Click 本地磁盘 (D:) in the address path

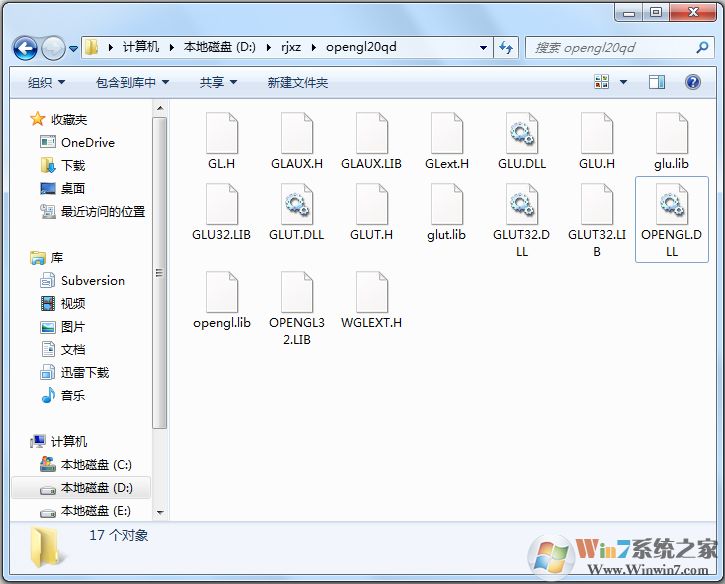(220, 47)
